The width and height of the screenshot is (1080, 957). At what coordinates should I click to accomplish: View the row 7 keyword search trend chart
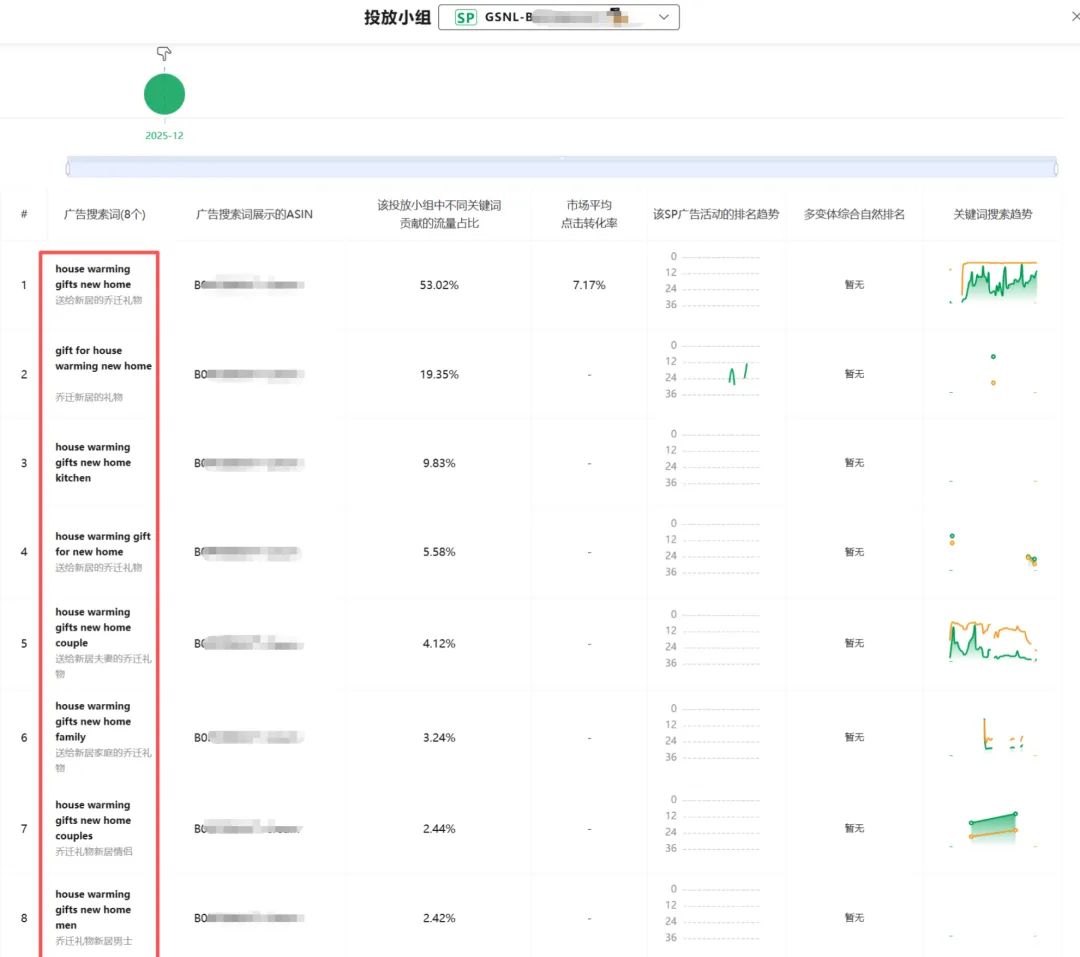[x=992, y=825]
